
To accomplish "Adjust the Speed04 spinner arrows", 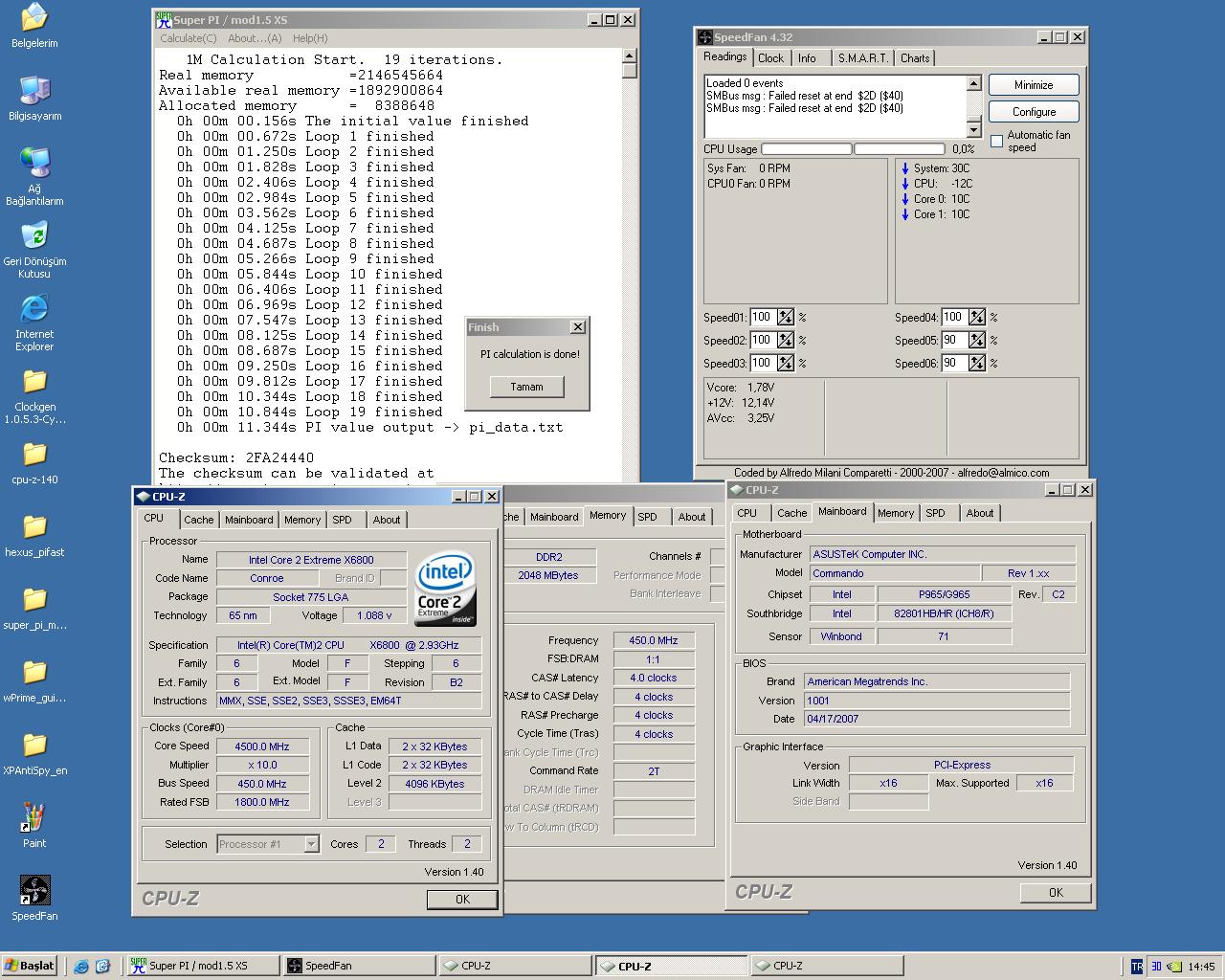I will click(976, 318).
